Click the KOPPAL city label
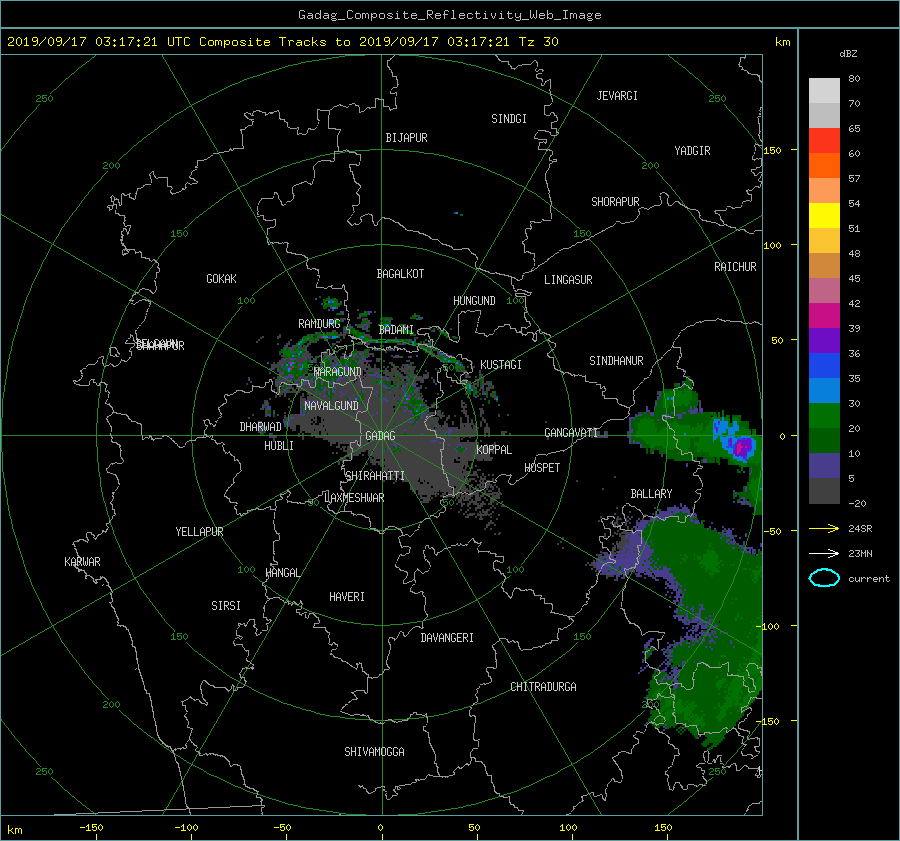 tap(494, 450)
